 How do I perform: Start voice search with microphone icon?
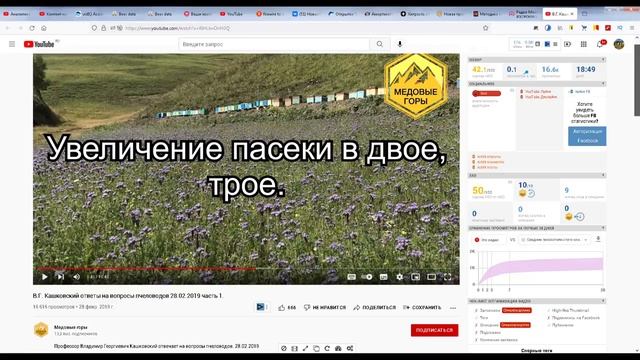pyautogui.click(x=400, y=44)
